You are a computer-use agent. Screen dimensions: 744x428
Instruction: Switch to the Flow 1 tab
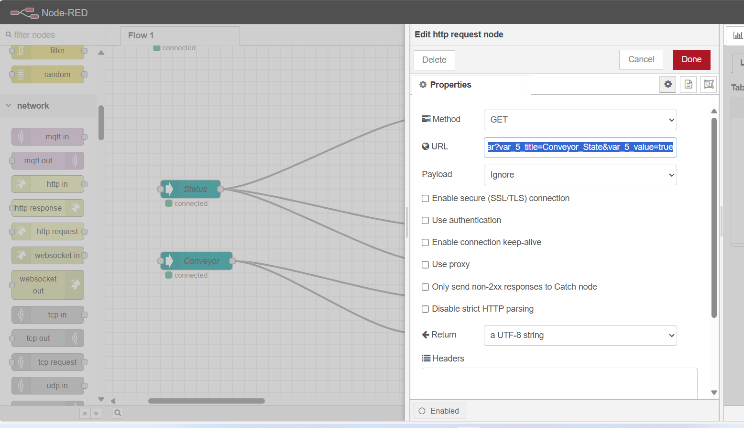(179, 35)
